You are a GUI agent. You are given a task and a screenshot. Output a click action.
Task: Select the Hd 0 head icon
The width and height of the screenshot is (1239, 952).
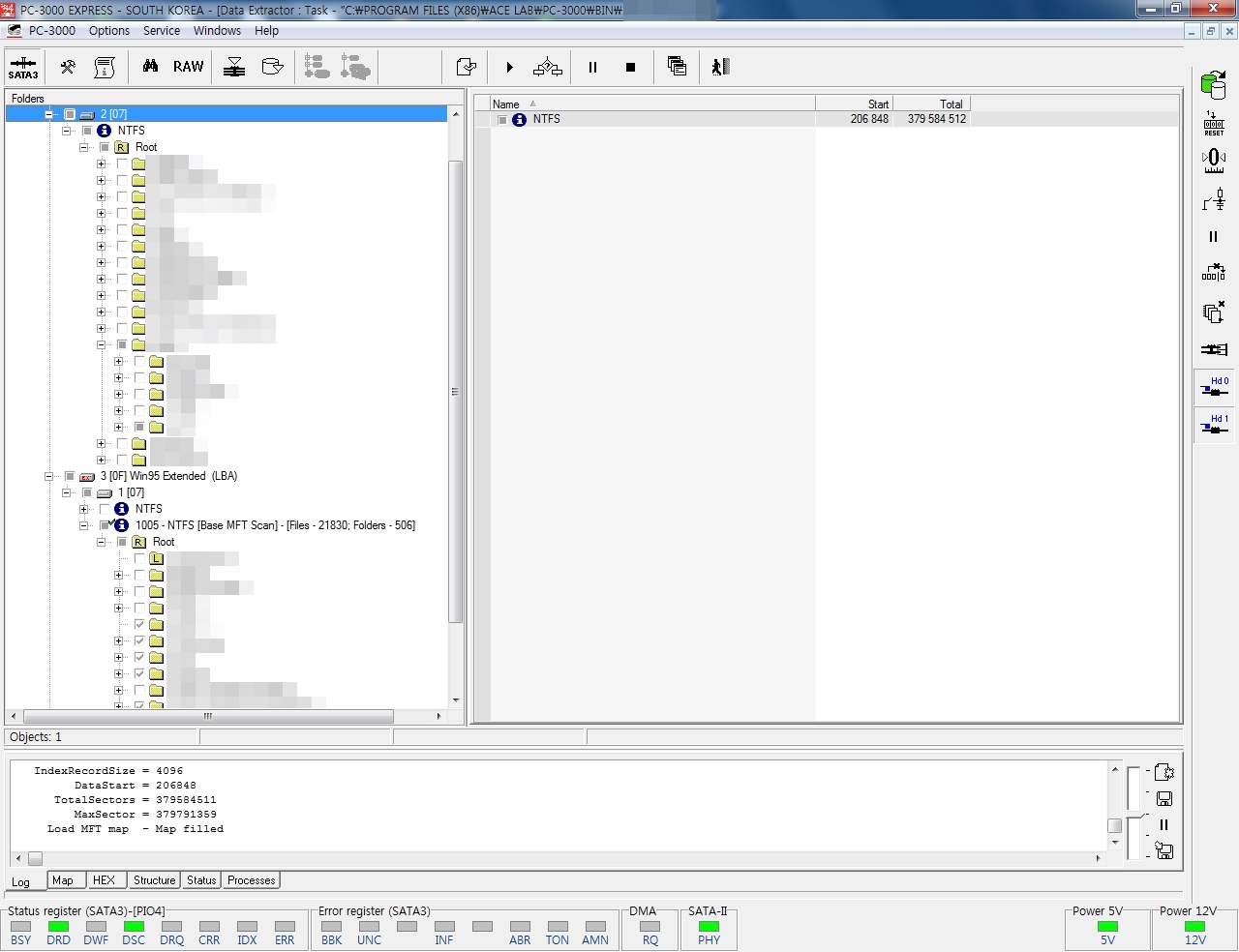pos(1214,387)
